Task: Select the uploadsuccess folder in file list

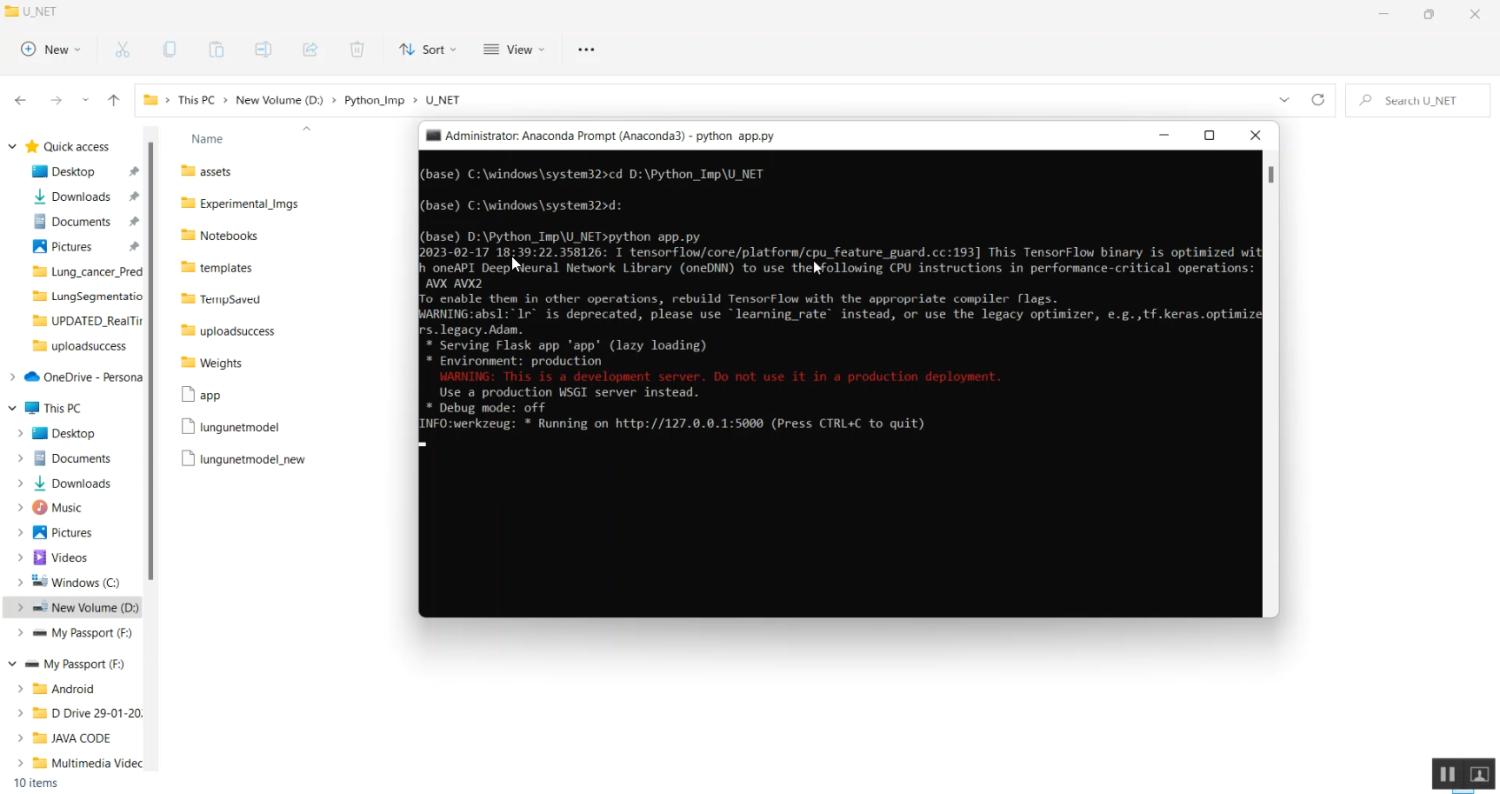Action: tap(227, 331)
